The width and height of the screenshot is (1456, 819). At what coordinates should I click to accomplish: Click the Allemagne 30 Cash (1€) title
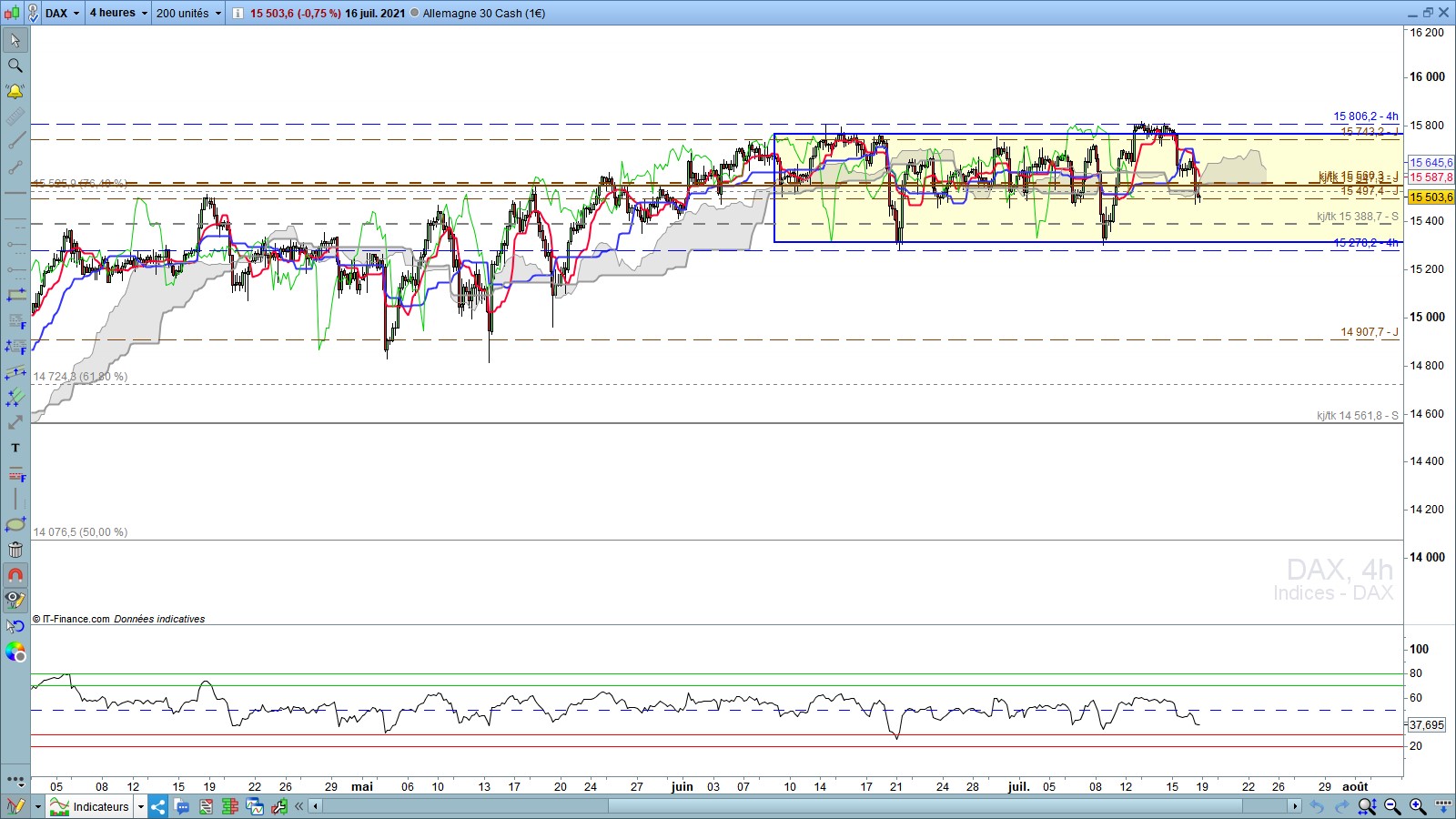[x=483, y=13]
